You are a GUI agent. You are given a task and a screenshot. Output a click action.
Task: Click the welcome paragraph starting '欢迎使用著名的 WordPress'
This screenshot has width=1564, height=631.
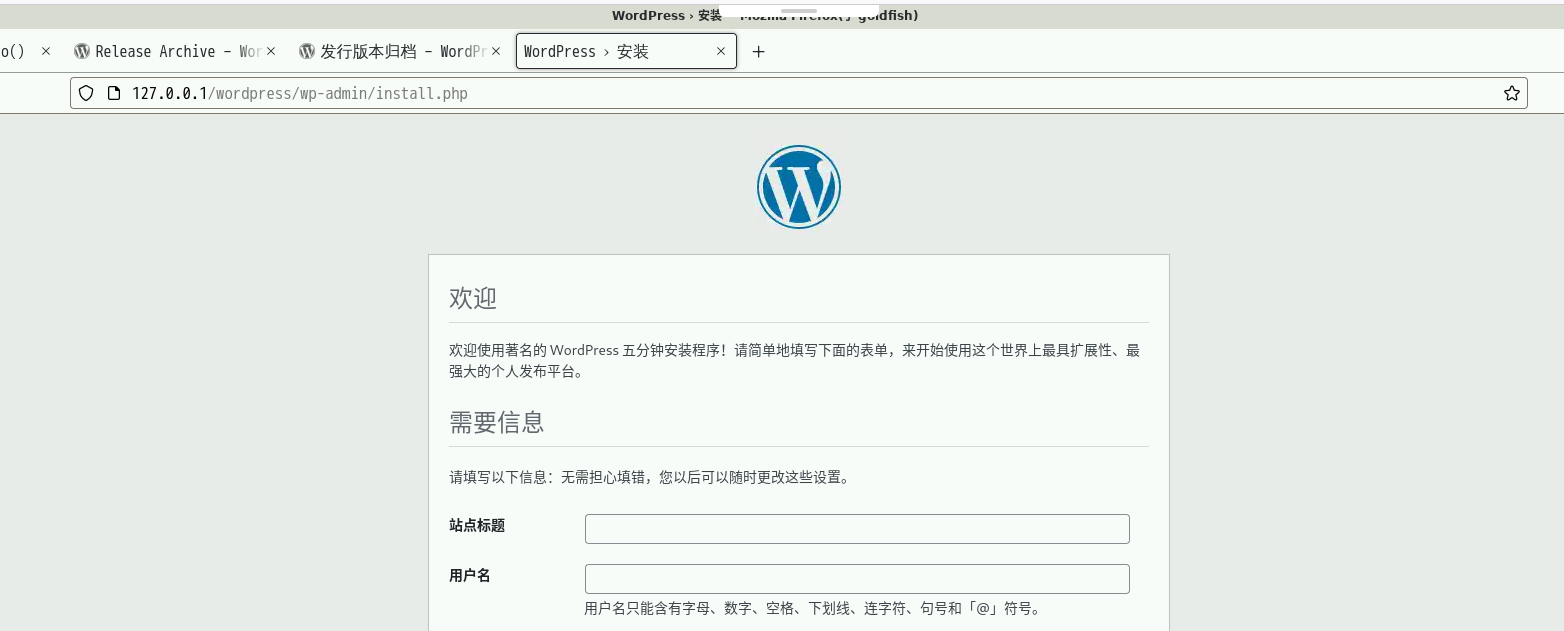[x=795, y=361]
